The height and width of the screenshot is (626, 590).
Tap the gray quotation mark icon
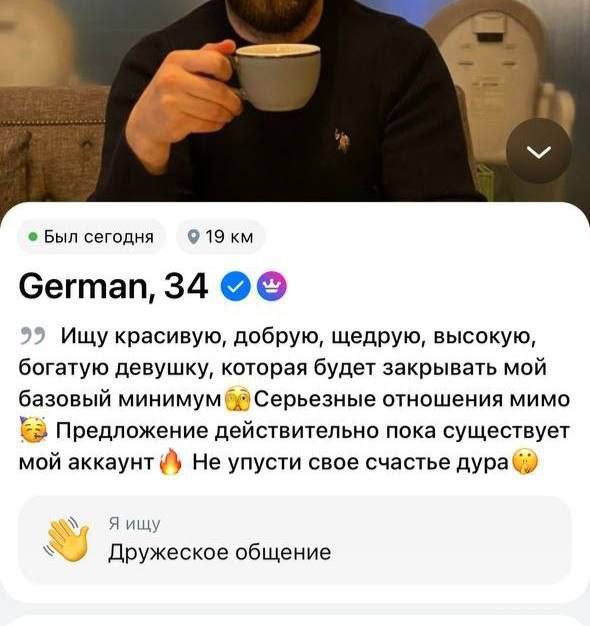(32, 336)
